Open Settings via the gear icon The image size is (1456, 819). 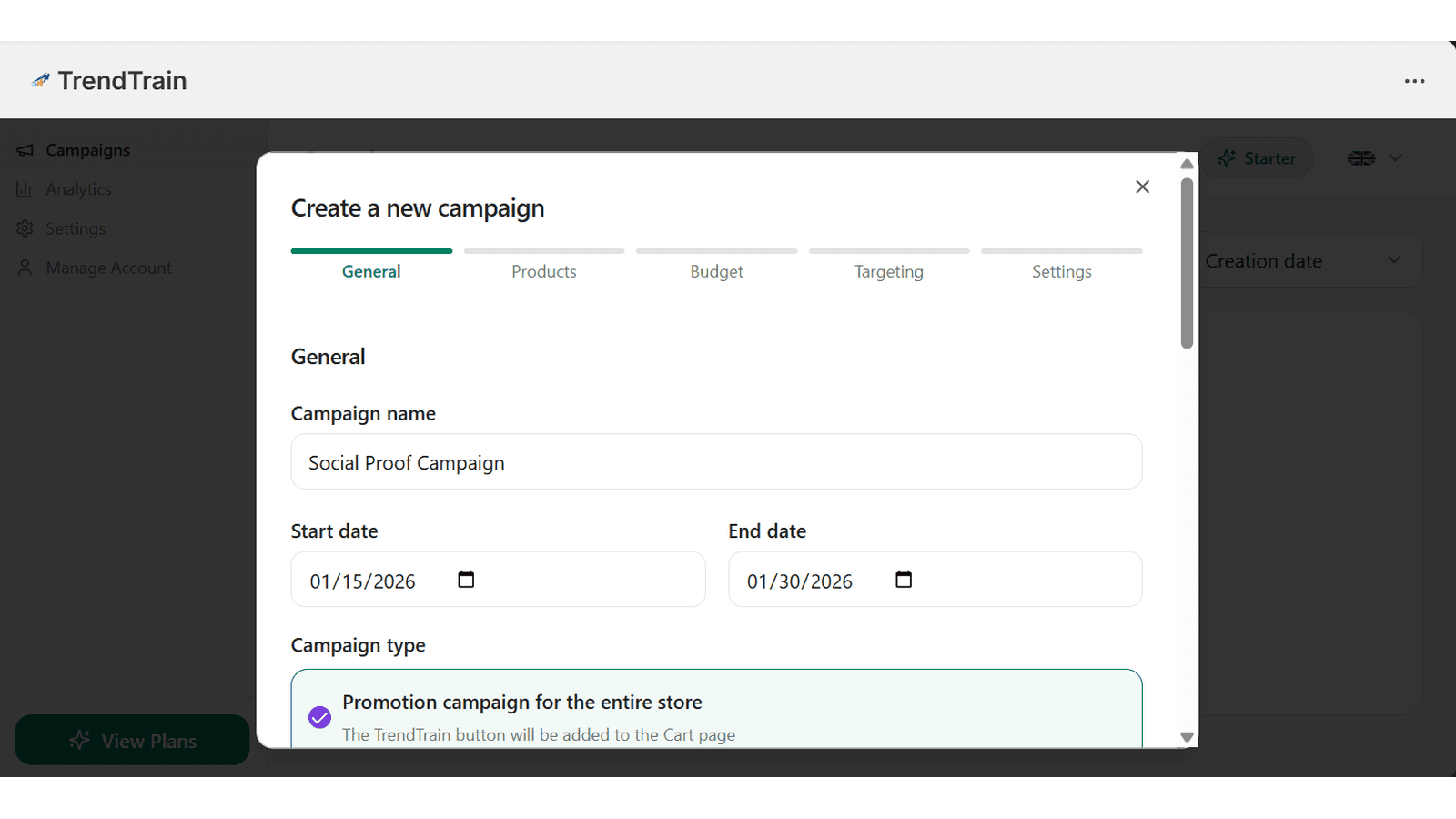coord(25,228)
